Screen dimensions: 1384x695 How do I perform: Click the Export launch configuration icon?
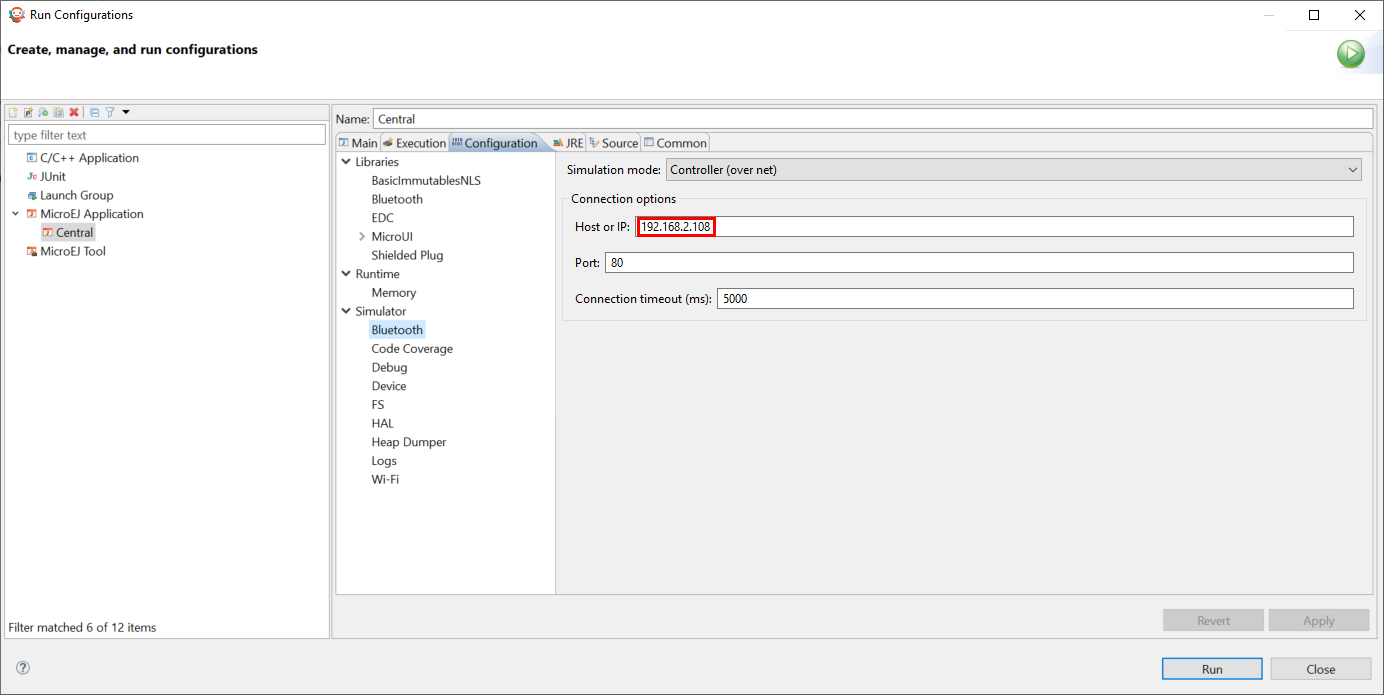(43, 112)
